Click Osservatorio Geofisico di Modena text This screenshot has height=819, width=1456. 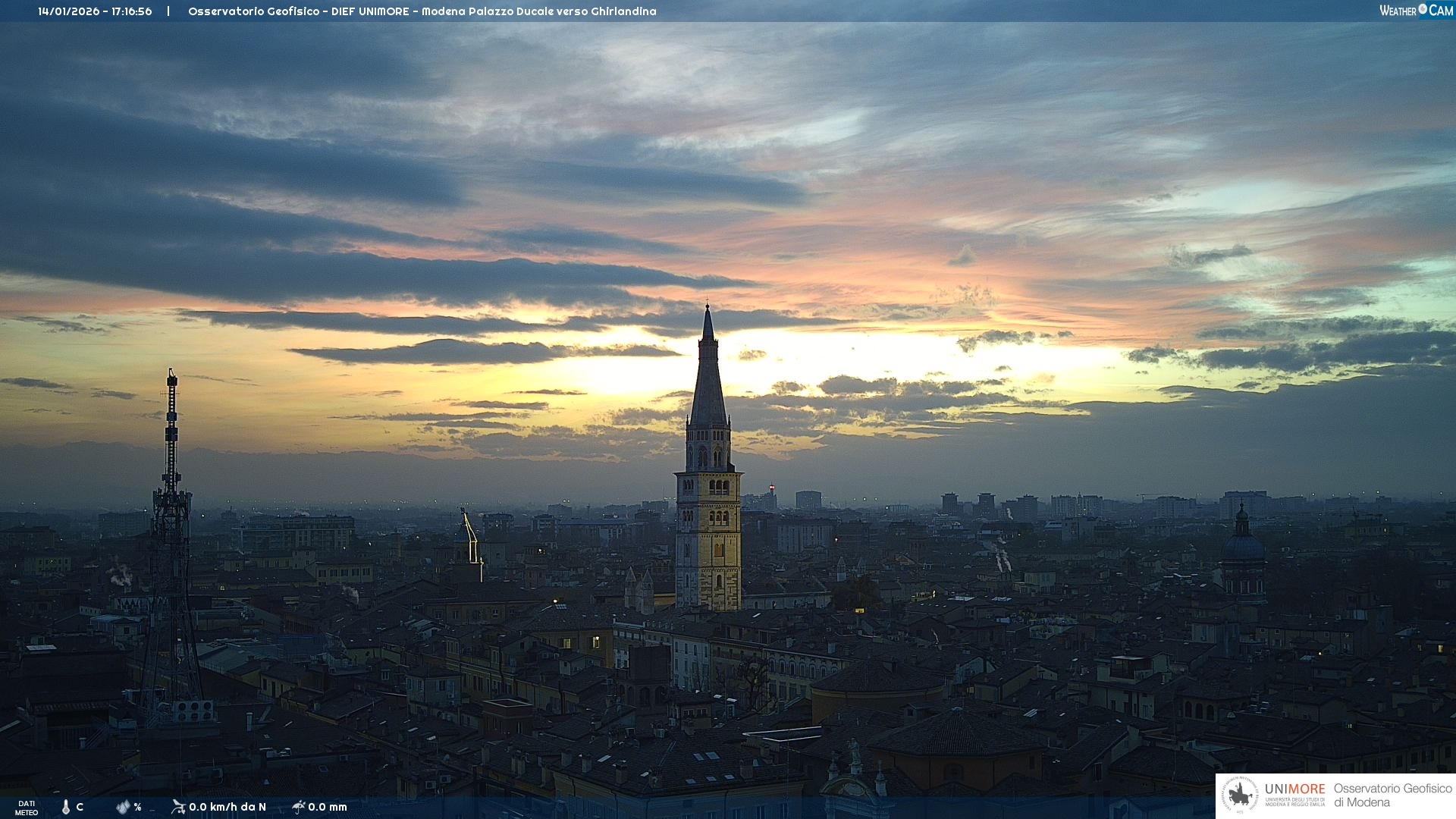point(1392,795)
